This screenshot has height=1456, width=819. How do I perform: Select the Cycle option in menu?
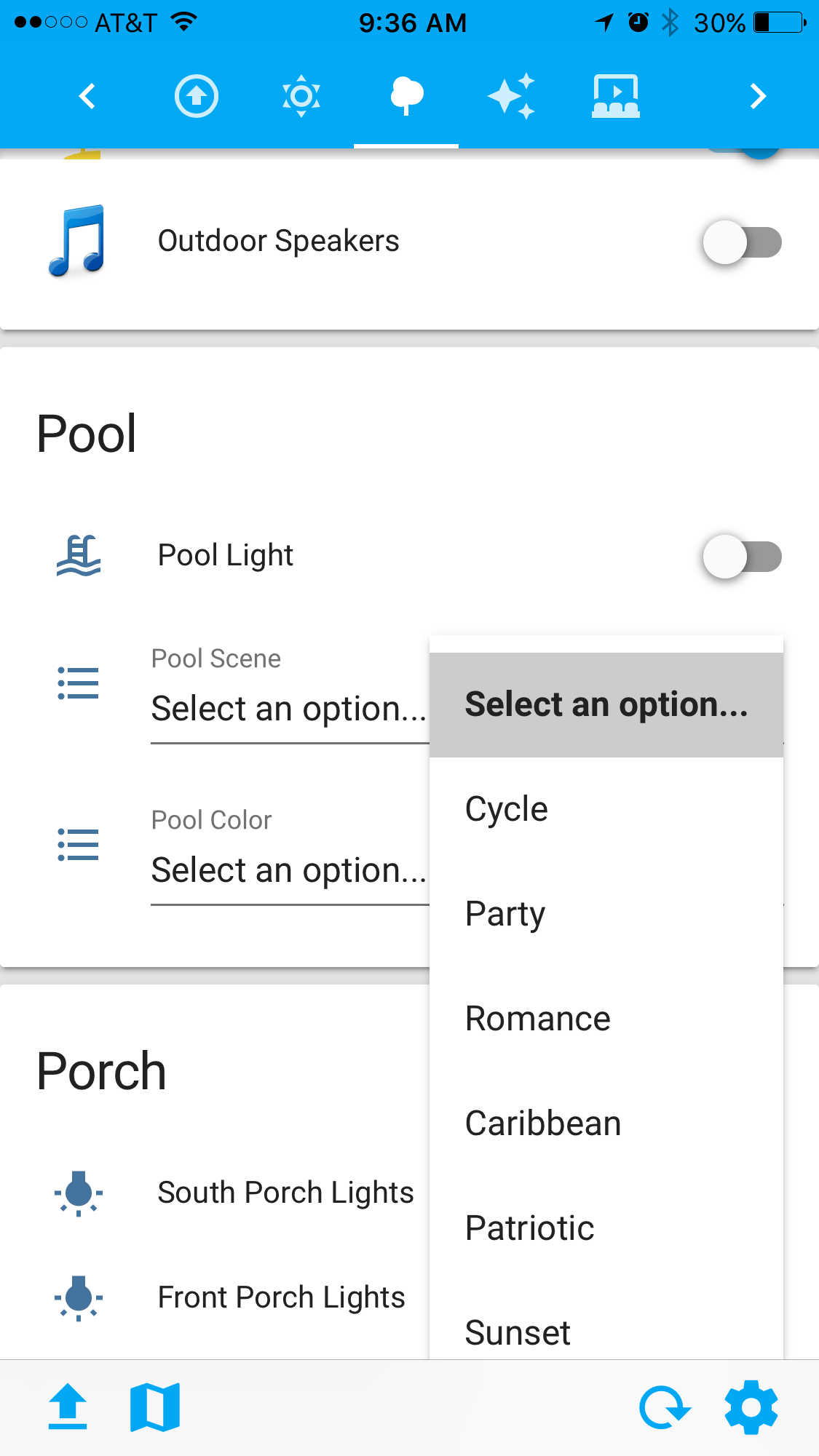[x=507, y=809]
